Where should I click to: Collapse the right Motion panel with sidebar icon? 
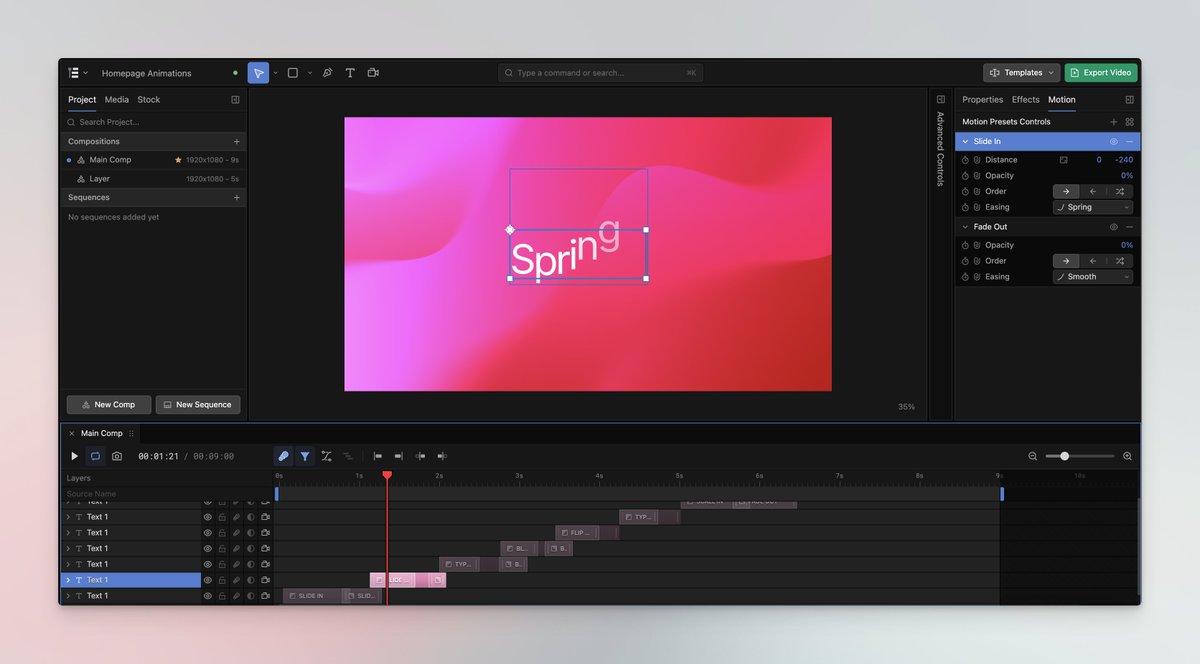1129,100
